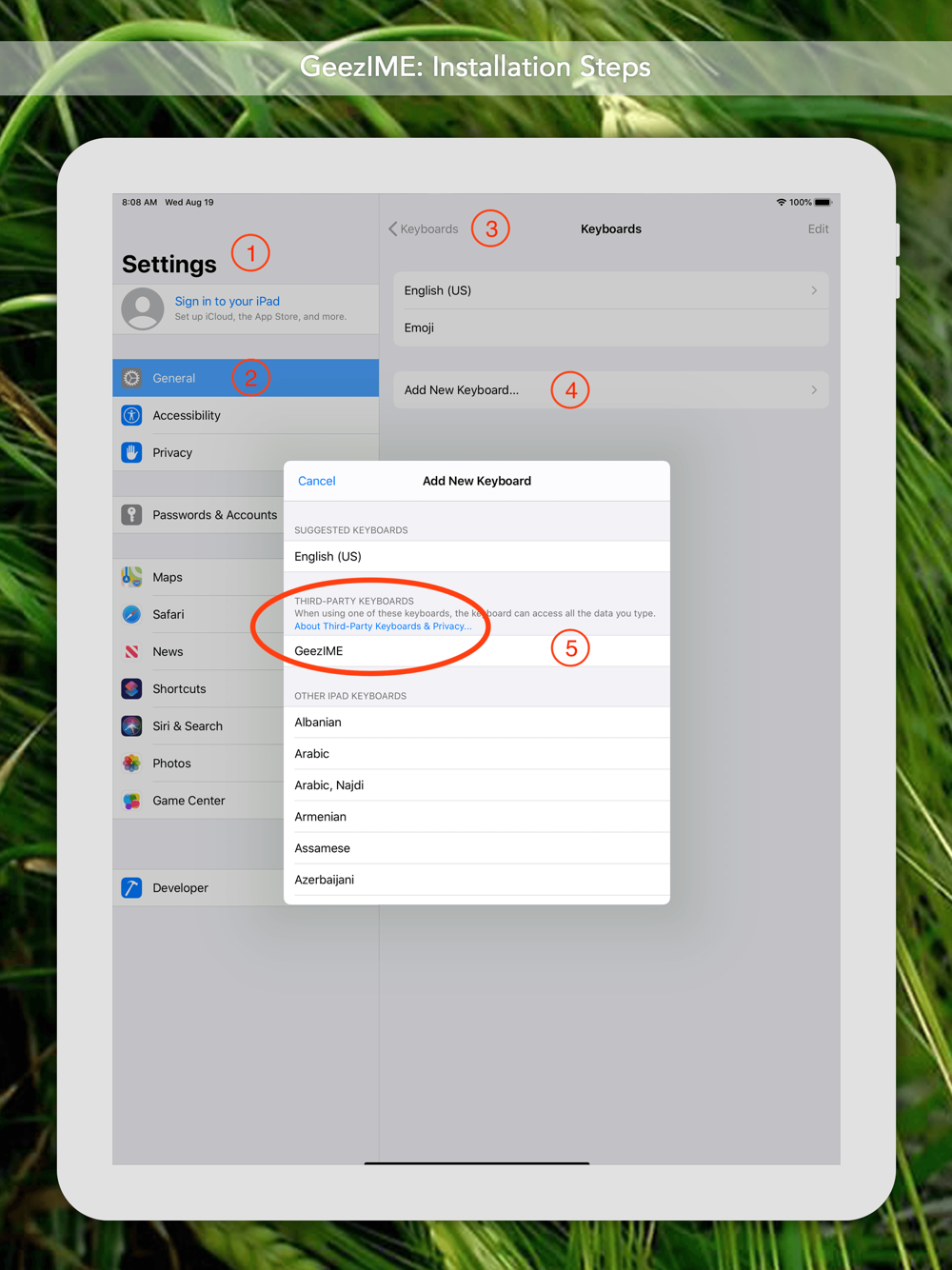Open Accessibility settings
This screenshot has width=952, height=1270.
pos(246,415)
